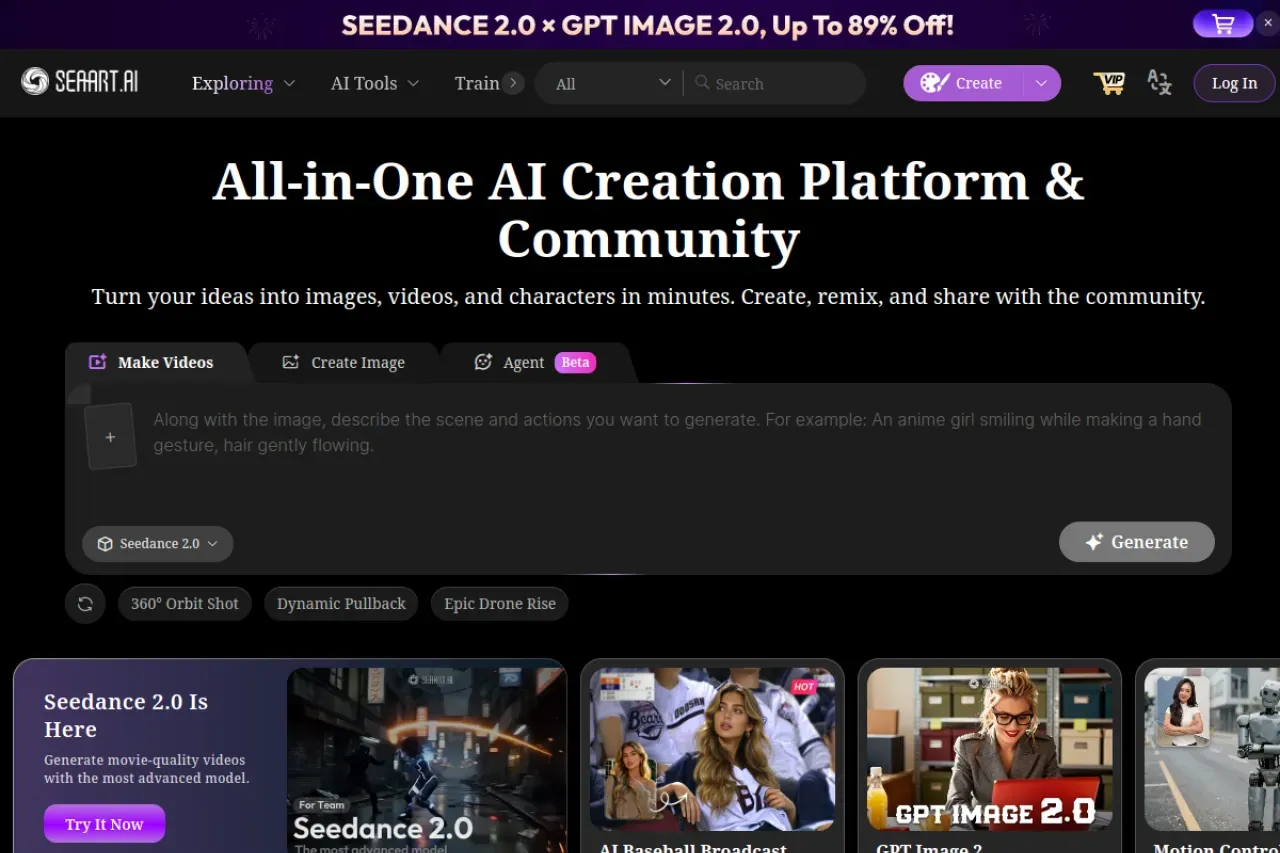Viewport: 1280px width, 853px height.
Task: Open the Train menu item
Action: [x=477, y=83]
